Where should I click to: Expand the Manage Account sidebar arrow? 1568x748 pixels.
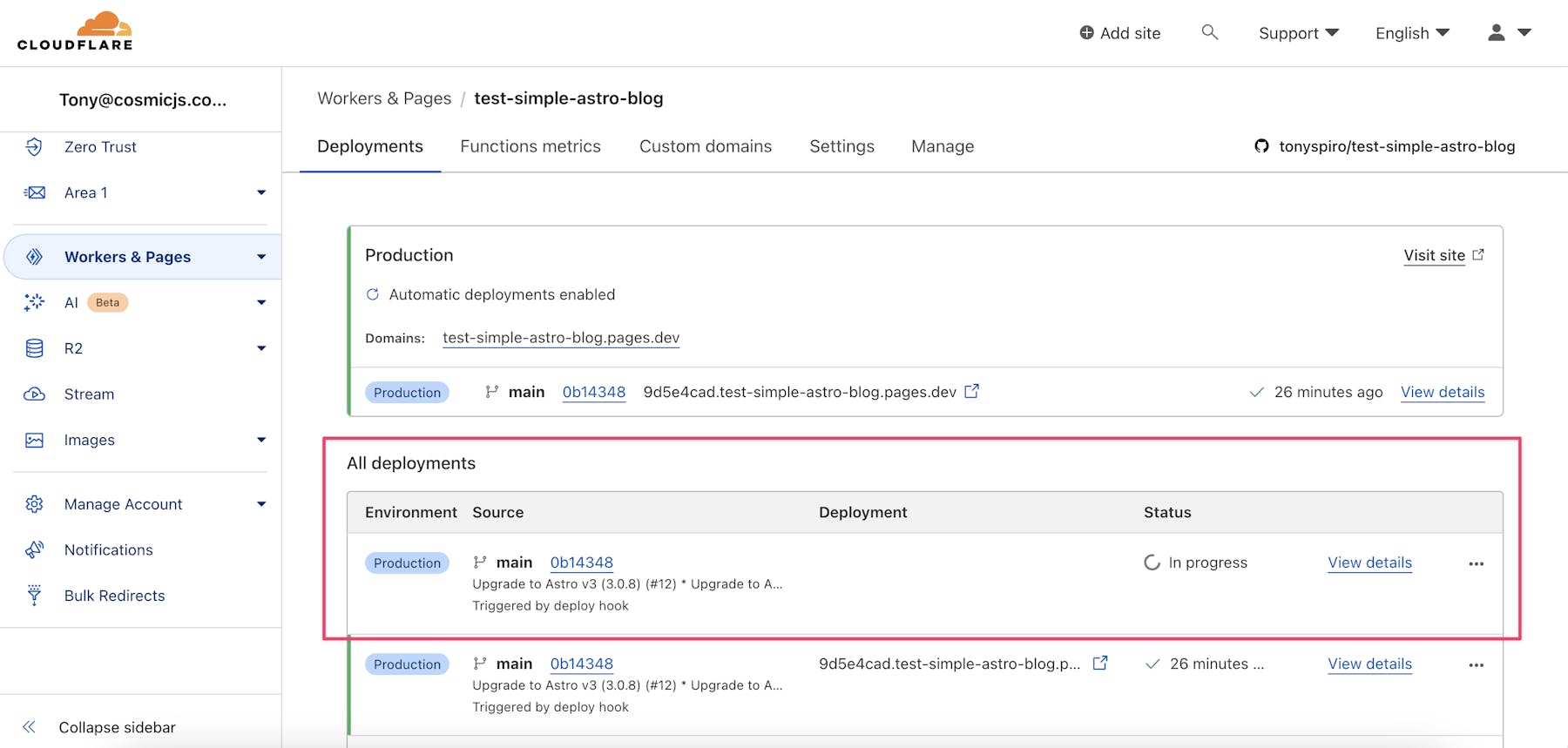point(261,504)
